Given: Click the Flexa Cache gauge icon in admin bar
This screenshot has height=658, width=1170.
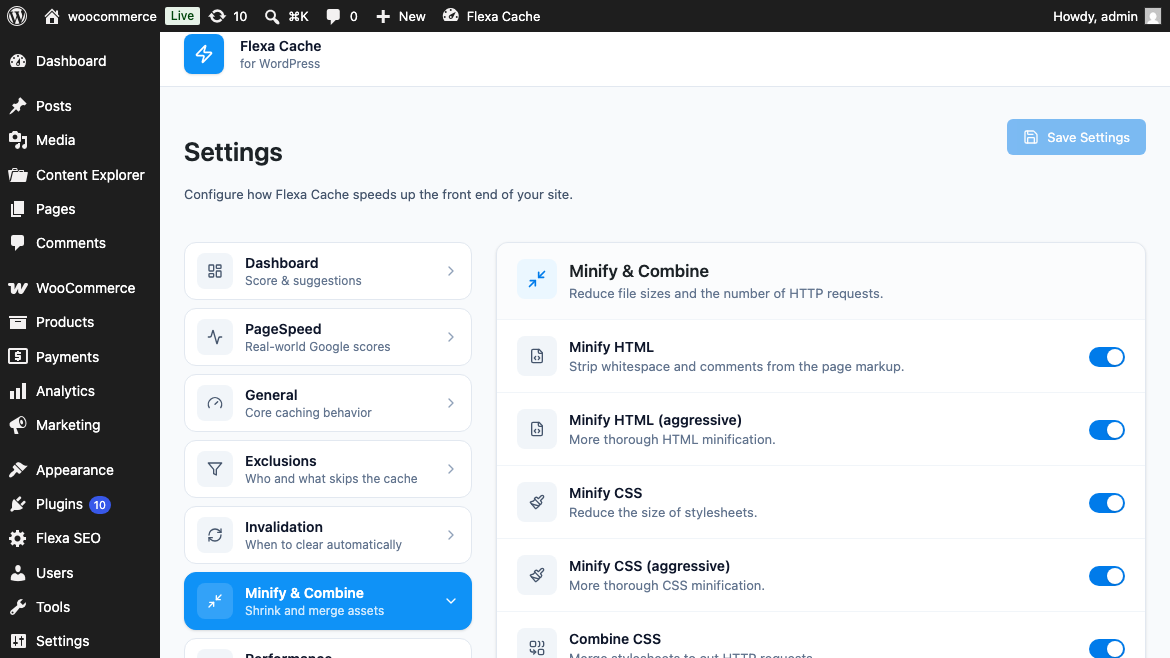Looking at the screenshot, I should (451, 16).
